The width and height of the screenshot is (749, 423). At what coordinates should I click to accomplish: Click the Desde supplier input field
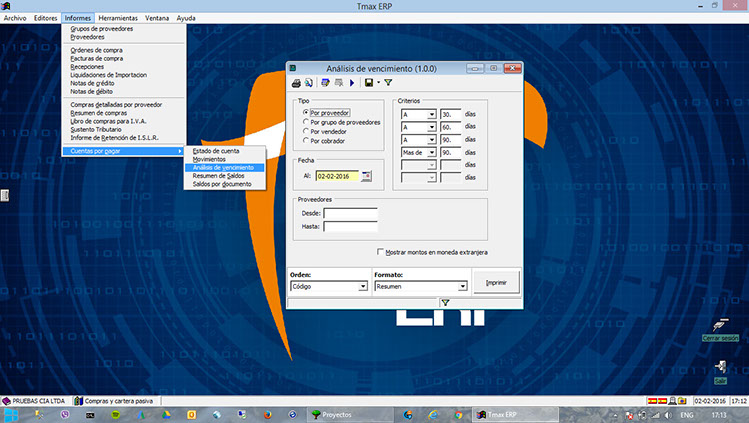click(350, 213)
